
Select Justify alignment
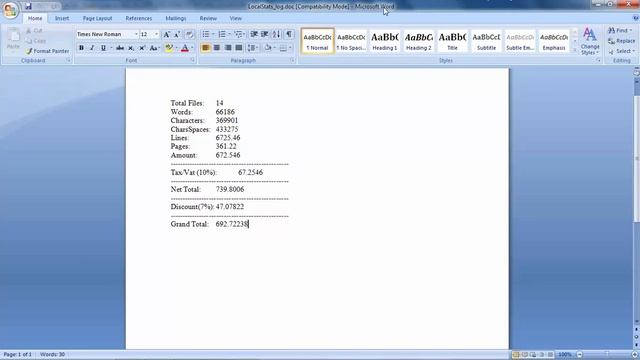click(239, 48)
